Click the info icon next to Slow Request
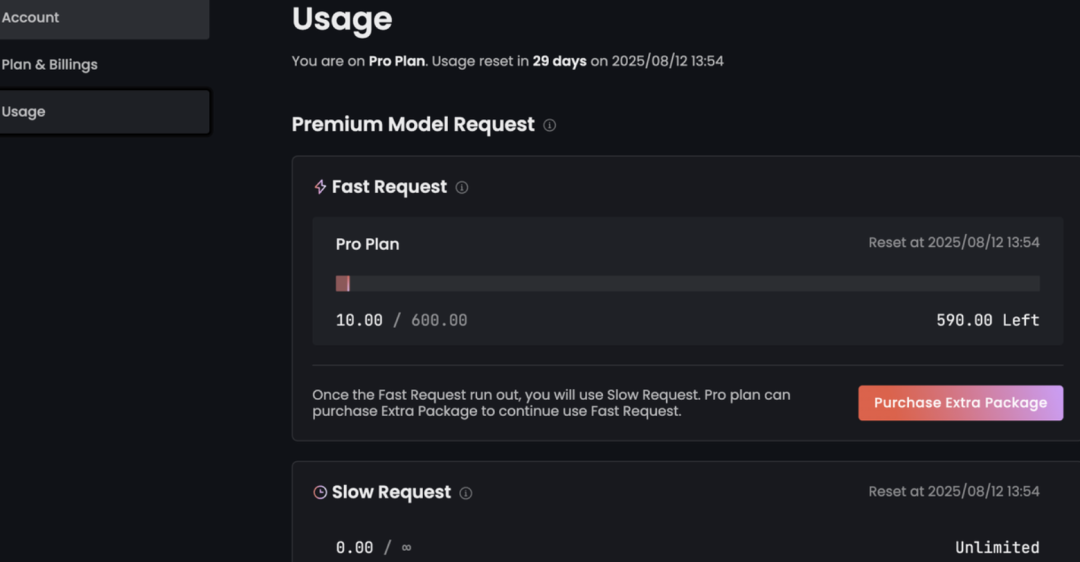Screen dimensions: 1080x562 click(x=466, y=493)
